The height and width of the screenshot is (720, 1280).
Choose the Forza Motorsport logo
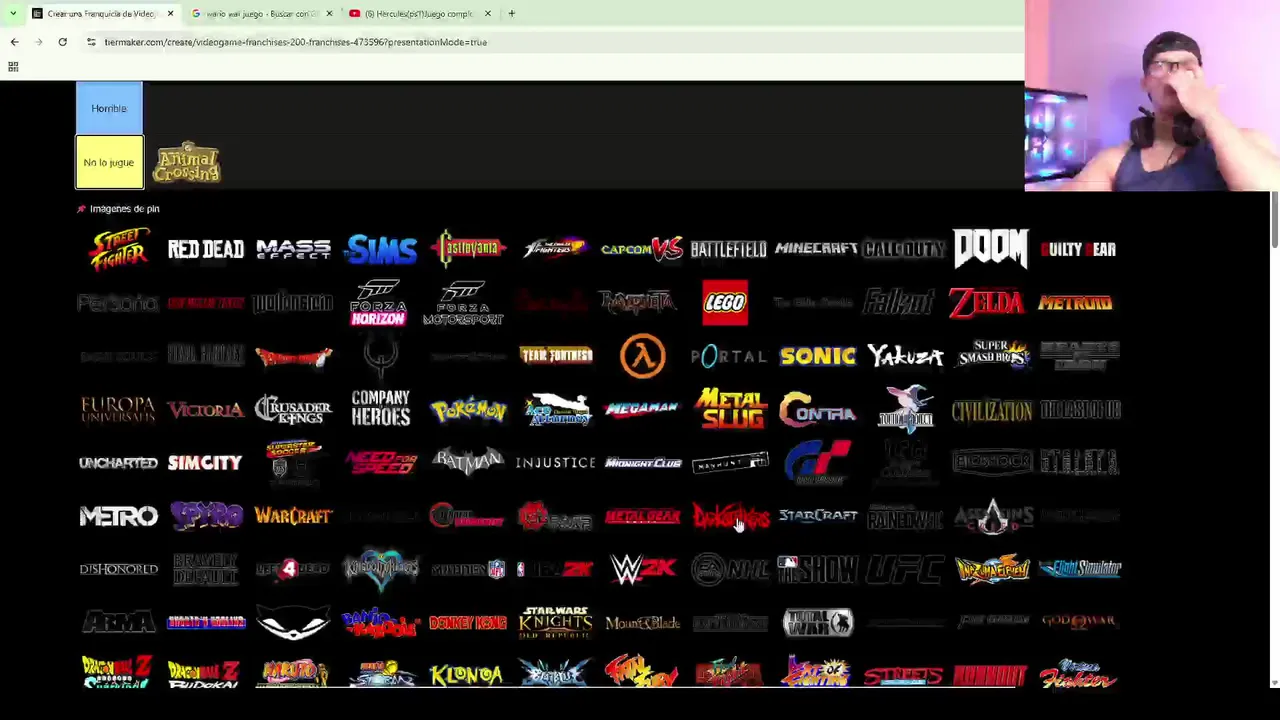click(x=463, y=303)
